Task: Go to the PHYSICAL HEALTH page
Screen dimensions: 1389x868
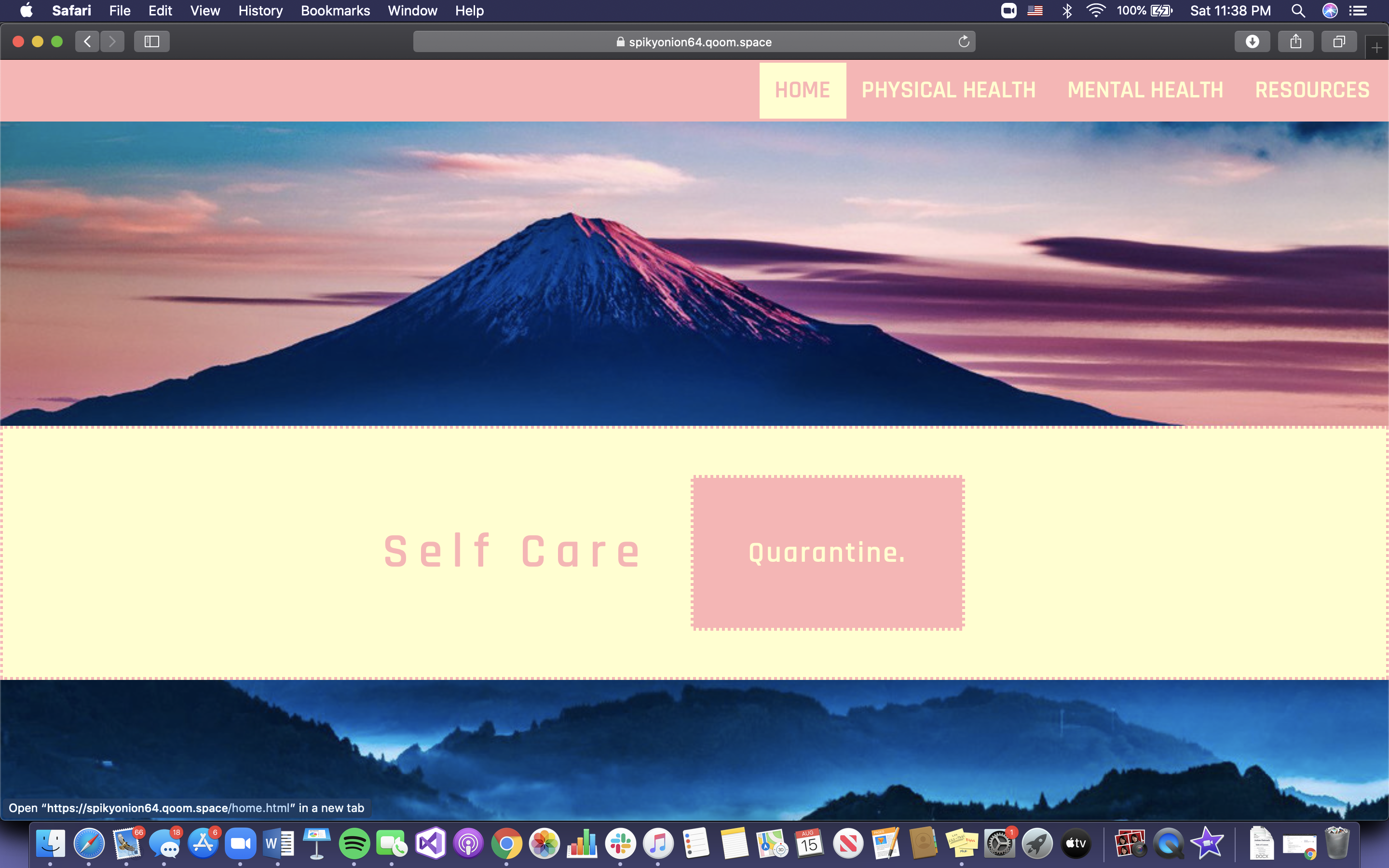Action: tap(948, 90)
